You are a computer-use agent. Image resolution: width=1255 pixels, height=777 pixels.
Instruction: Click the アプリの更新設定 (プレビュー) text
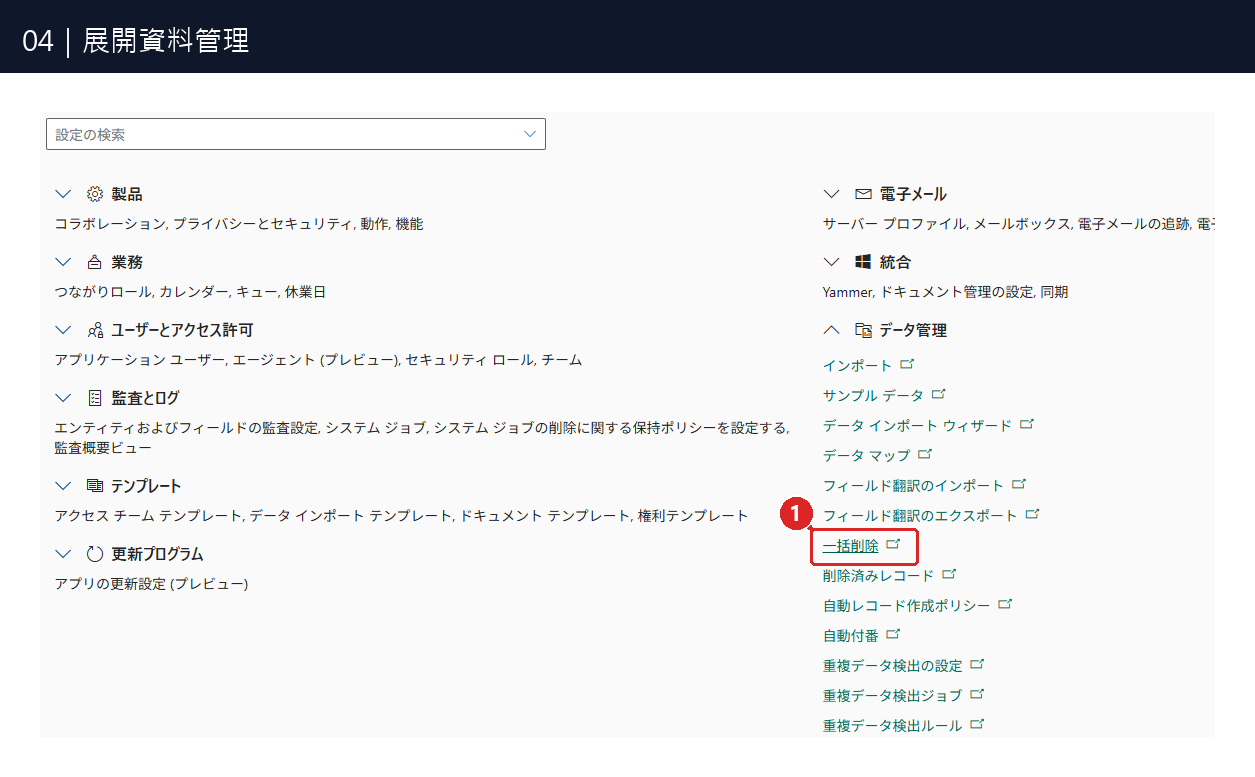pyautogui.click(x=151, y=584)
